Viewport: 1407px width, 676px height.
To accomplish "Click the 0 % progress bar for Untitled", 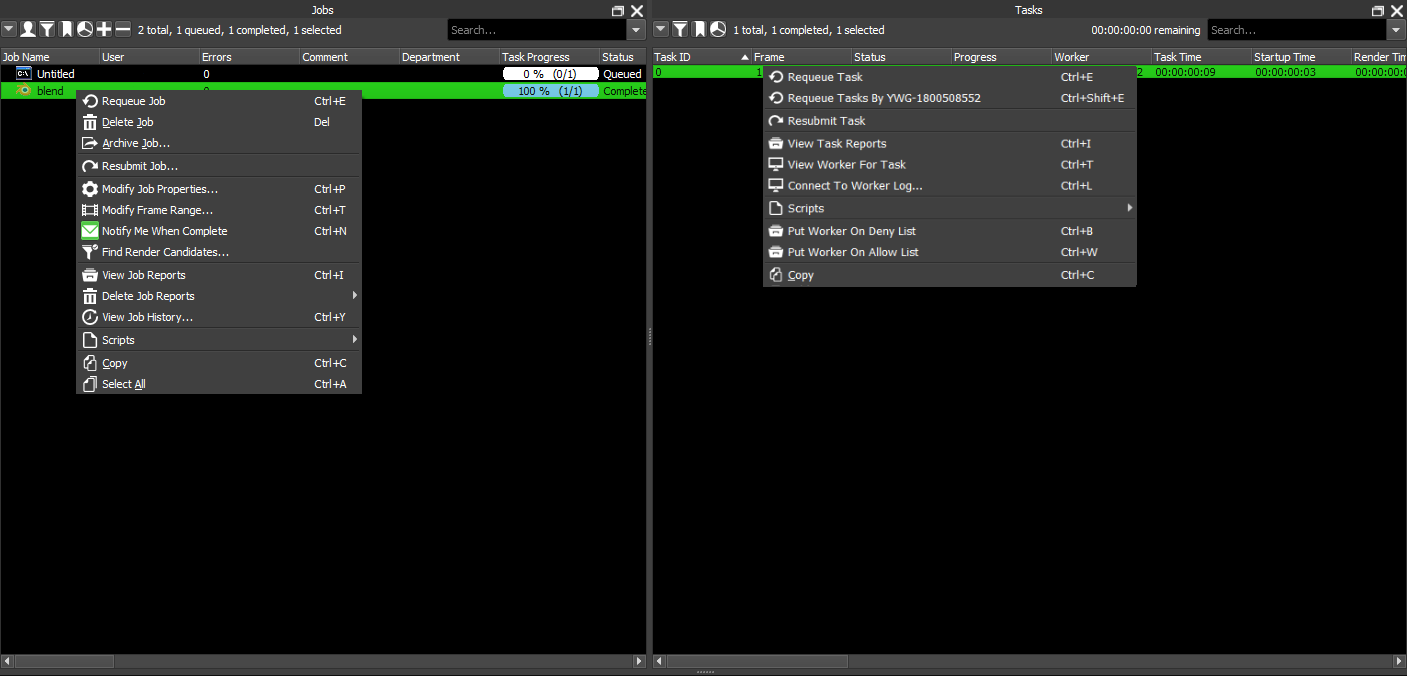I will (x=550, y=74).
